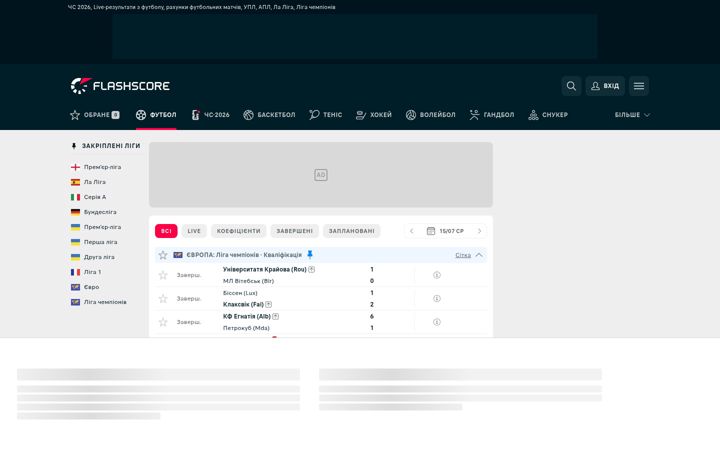
Task: Collapse the Ліга чемпіонів section chevron
Action: pos(479,255)
